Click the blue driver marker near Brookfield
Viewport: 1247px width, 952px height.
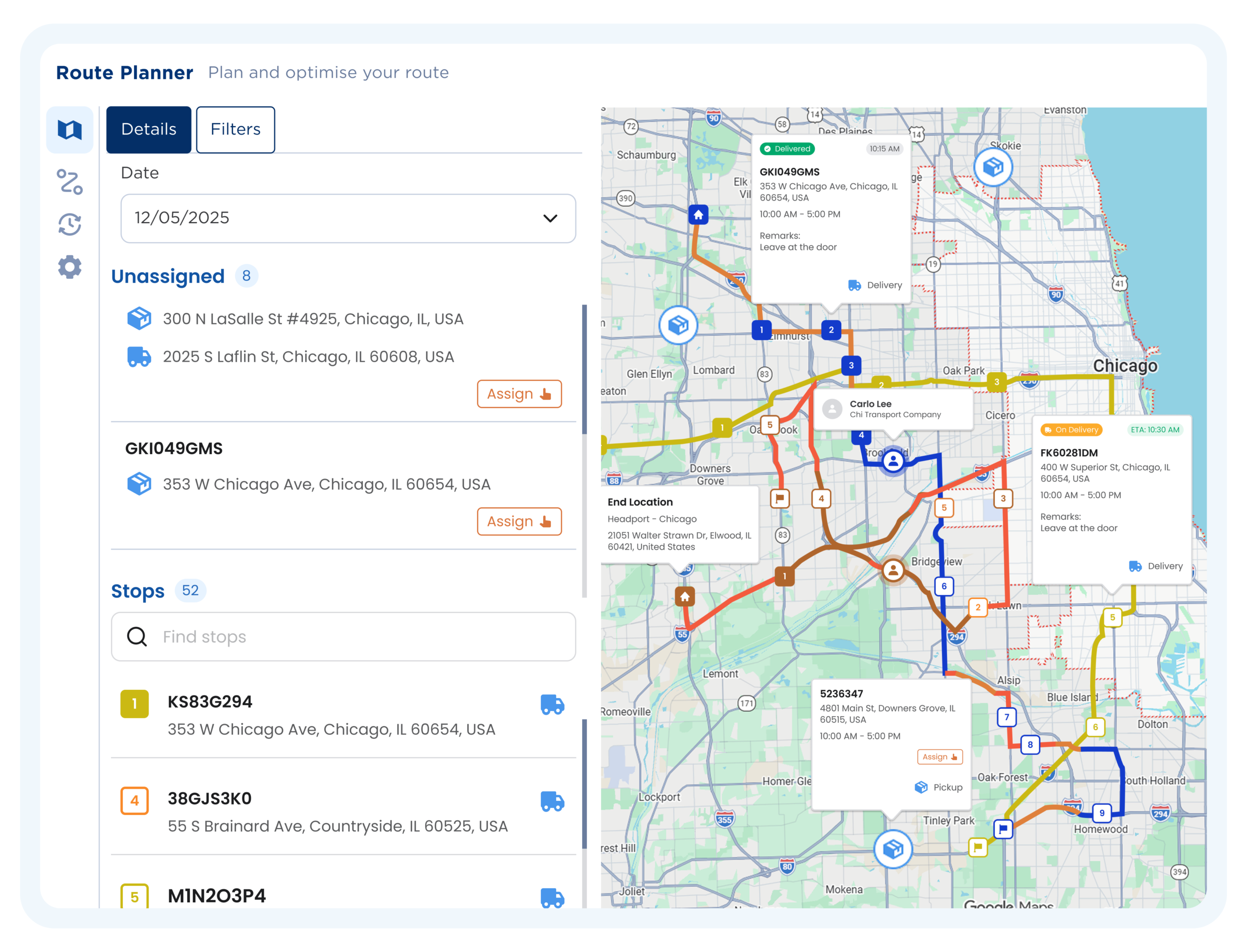[x=893, y=461]
